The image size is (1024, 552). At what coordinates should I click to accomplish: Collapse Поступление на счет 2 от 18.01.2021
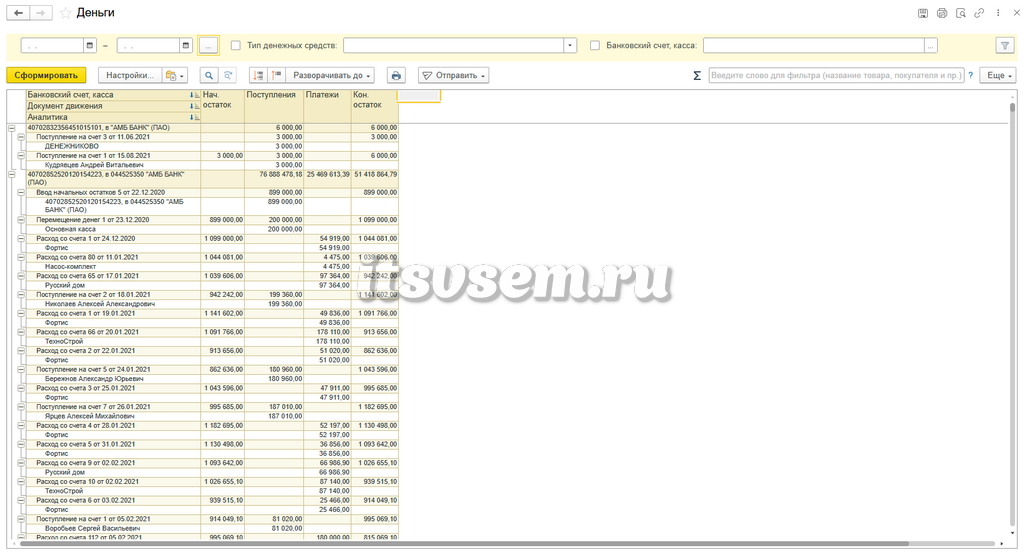click(21, 295)
